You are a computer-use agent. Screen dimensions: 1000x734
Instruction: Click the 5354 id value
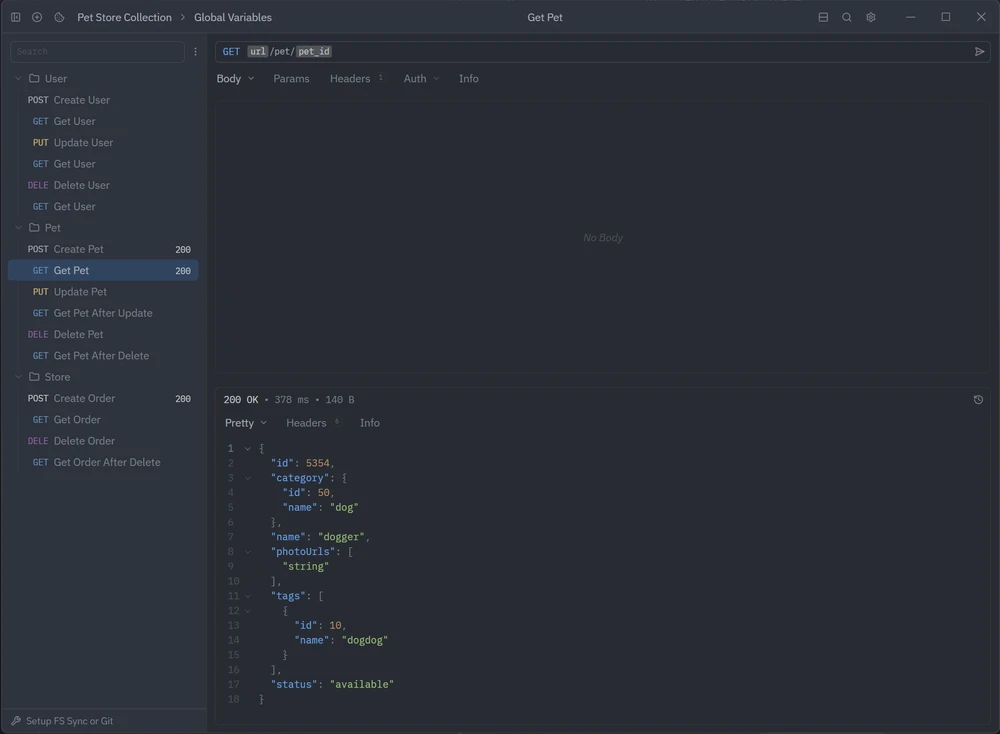(318, 463)
